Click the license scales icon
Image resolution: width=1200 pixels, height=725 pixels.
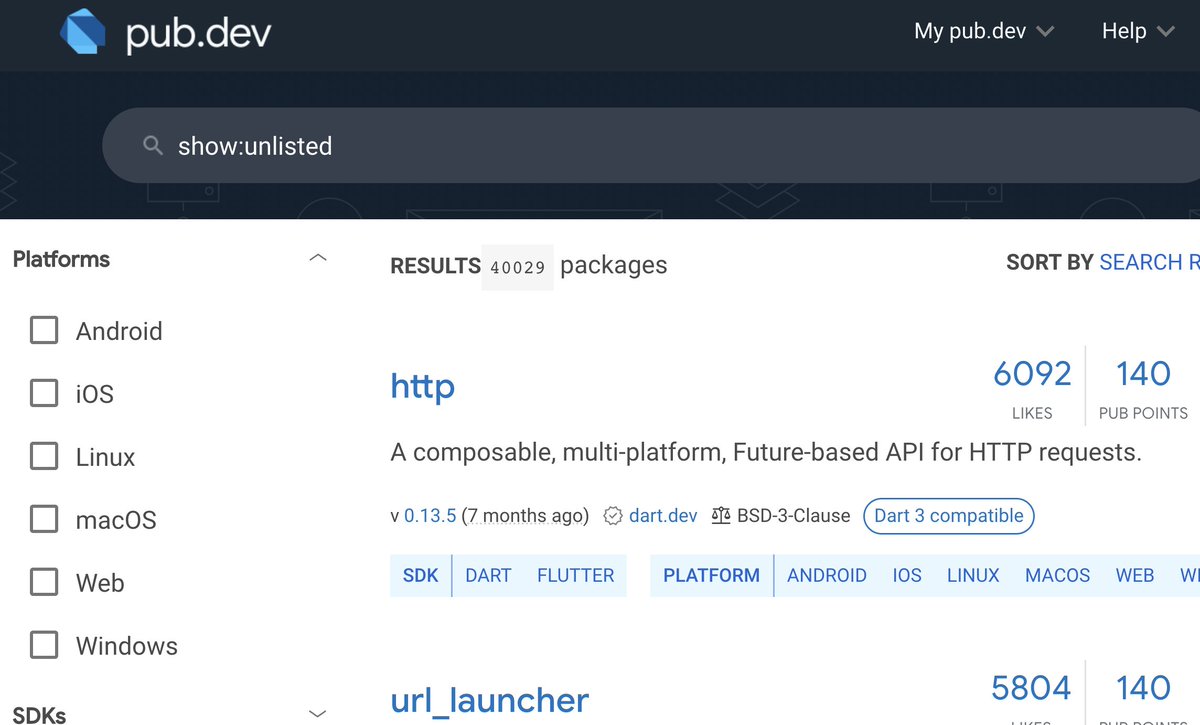pos(721,516)
